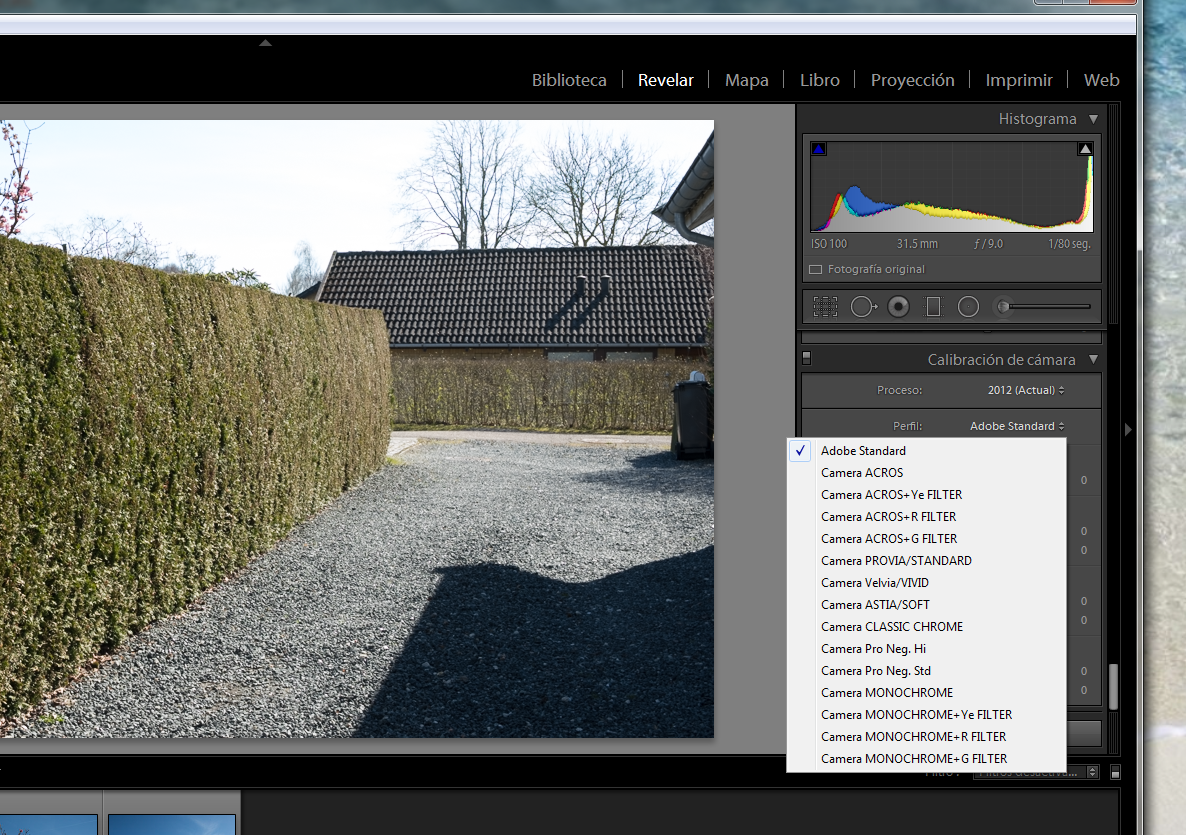Open the Proceso 2012 (Actual) dropdown
Viewport: 1186px width, 835px height.
(x=1026, y=390)
